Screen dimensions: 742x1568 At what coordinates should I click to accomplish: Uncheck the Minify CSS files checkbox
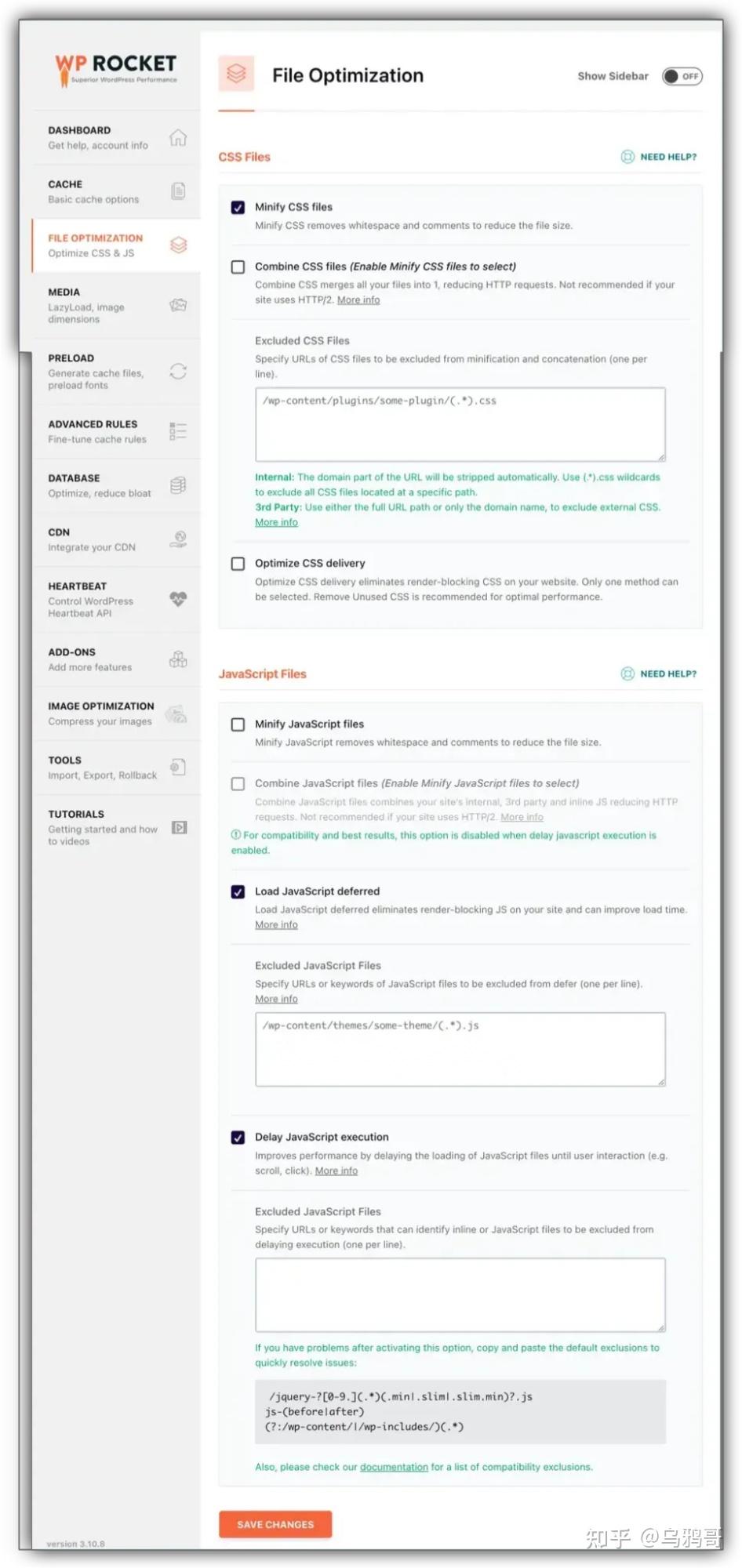coord(238,208)
